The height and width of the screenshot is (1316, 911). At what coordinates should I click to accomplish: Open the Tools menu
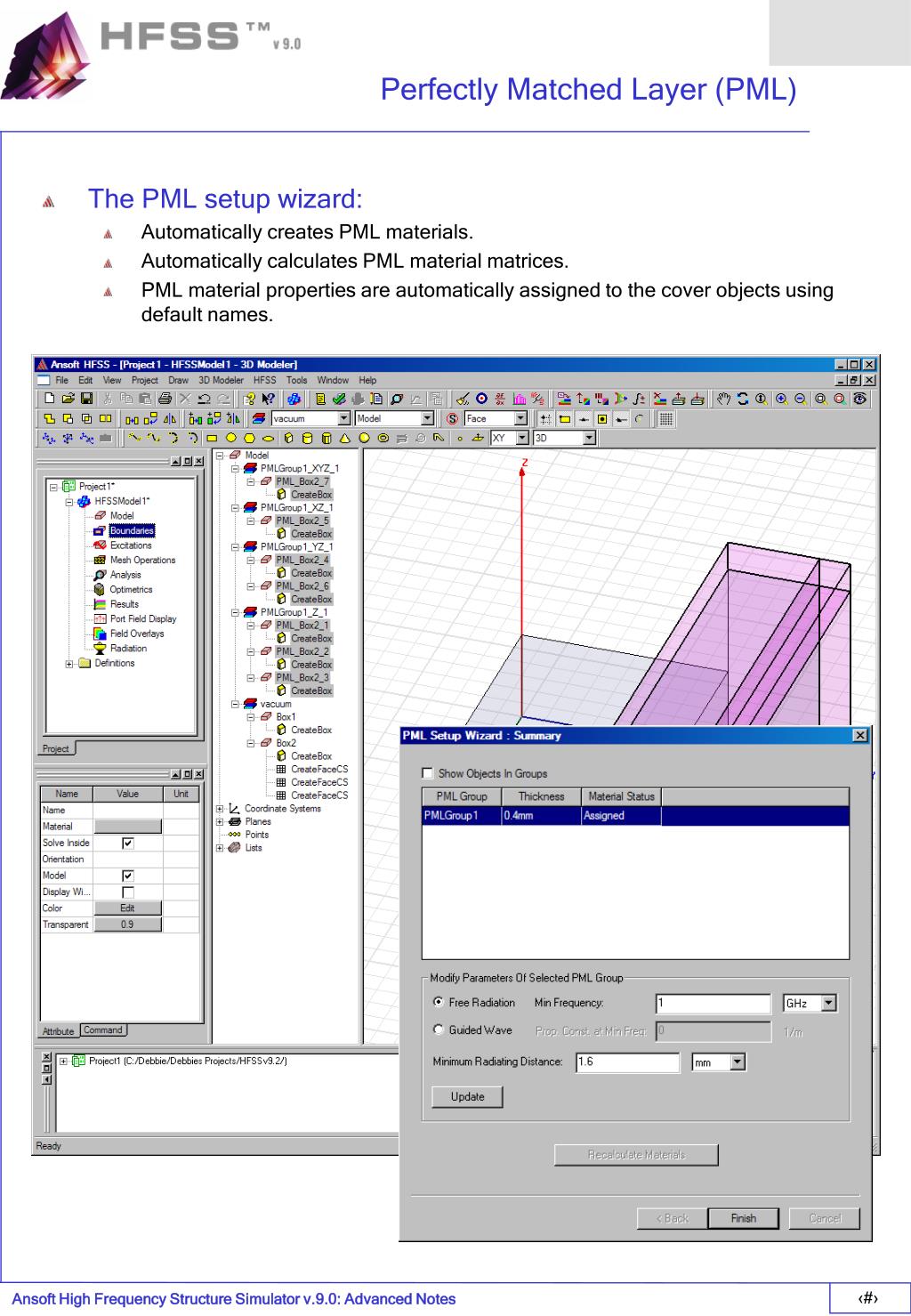point(296,380)
